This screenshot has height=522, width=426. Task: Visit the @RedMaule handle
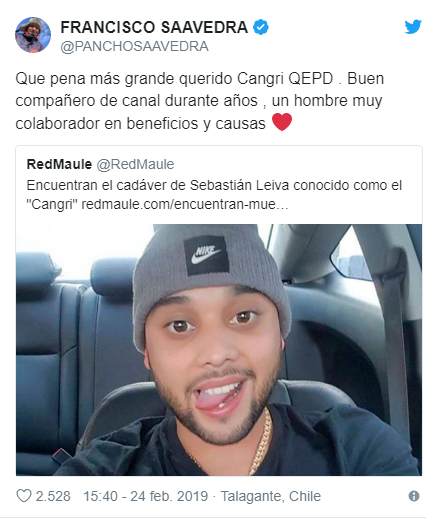pos(135,164)
